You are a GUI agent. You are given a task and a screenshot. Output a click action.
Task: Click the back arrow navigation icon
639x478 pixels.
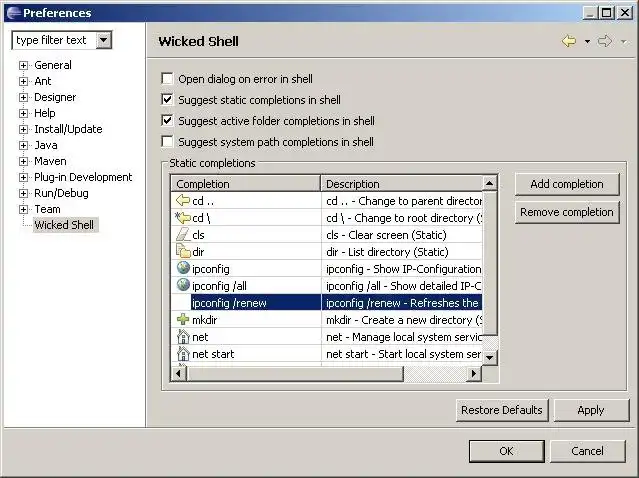pos(569,41)
